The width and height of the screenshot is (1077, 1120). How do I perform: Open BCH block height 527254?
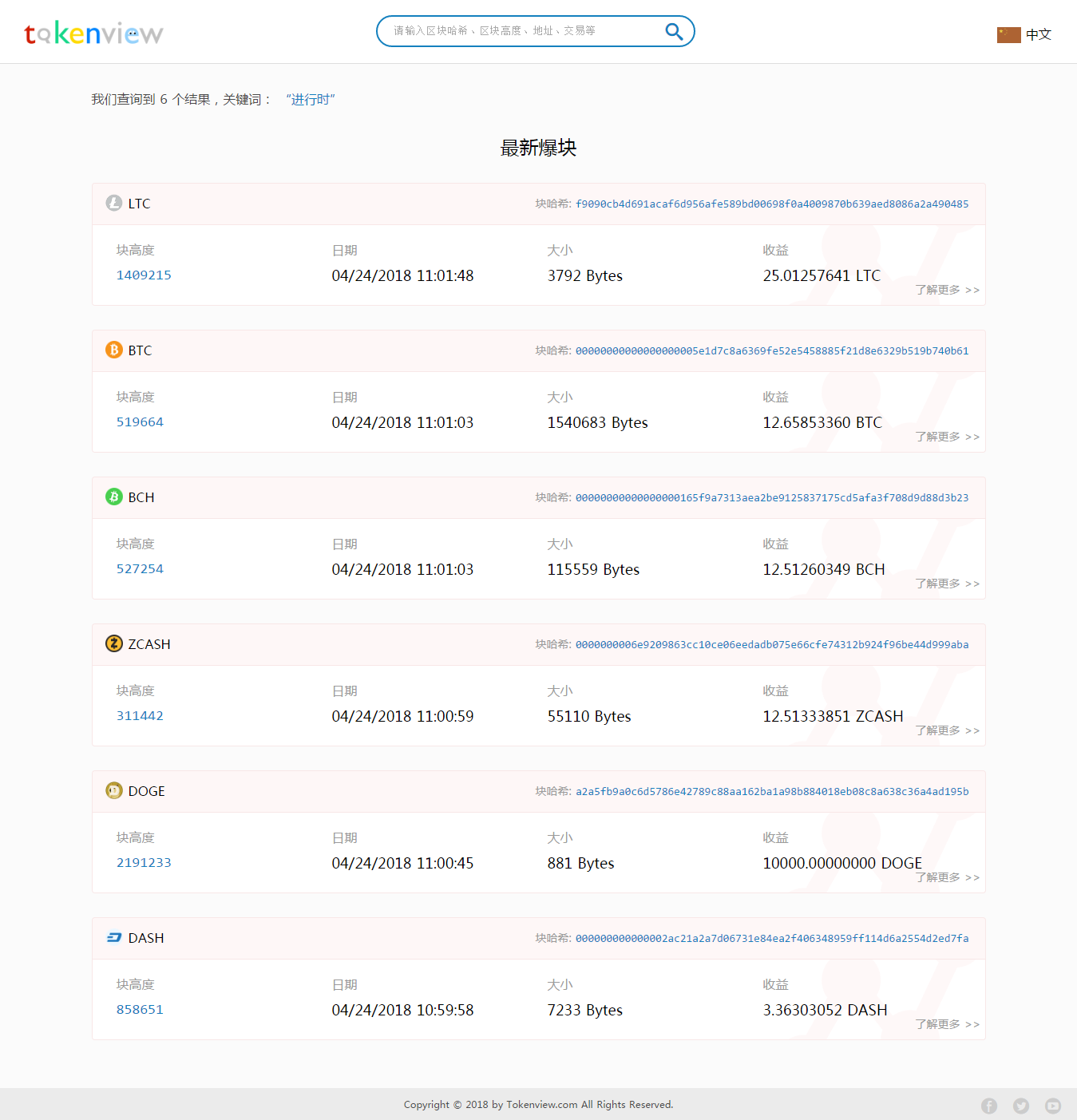coord(140,569)
